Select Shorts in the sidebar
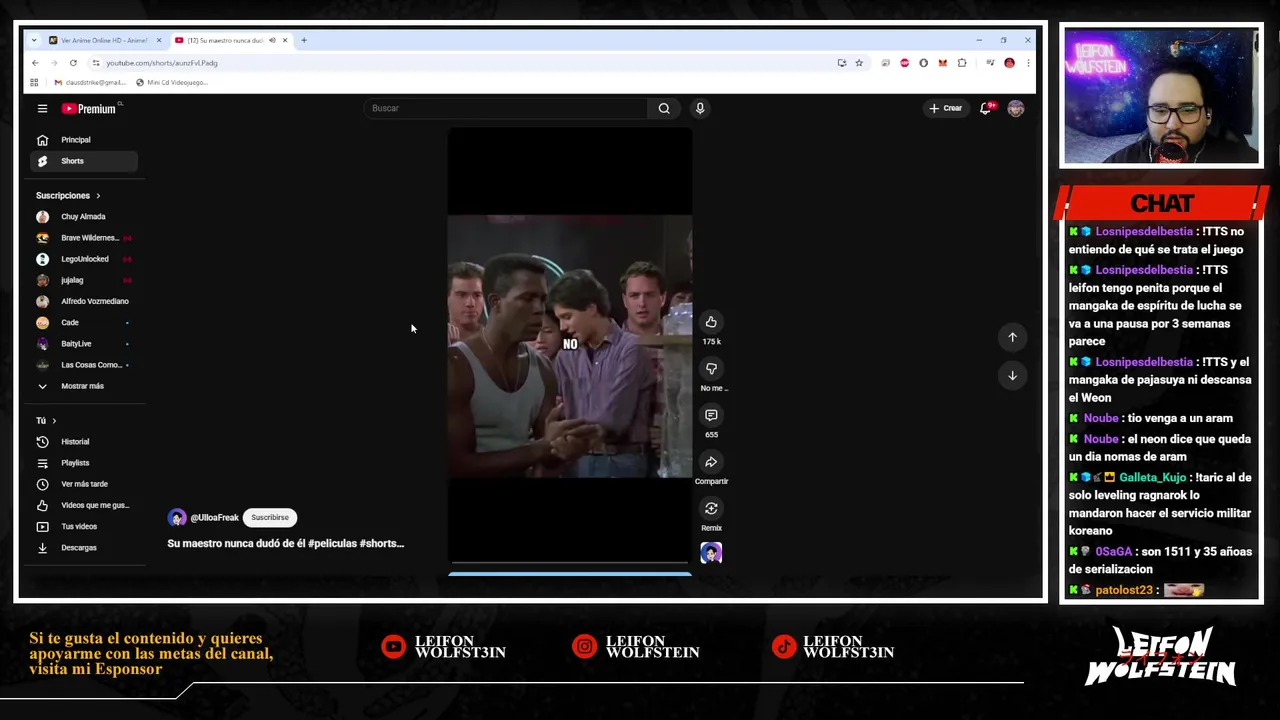The image size is (1280, 720). point(85,161)
